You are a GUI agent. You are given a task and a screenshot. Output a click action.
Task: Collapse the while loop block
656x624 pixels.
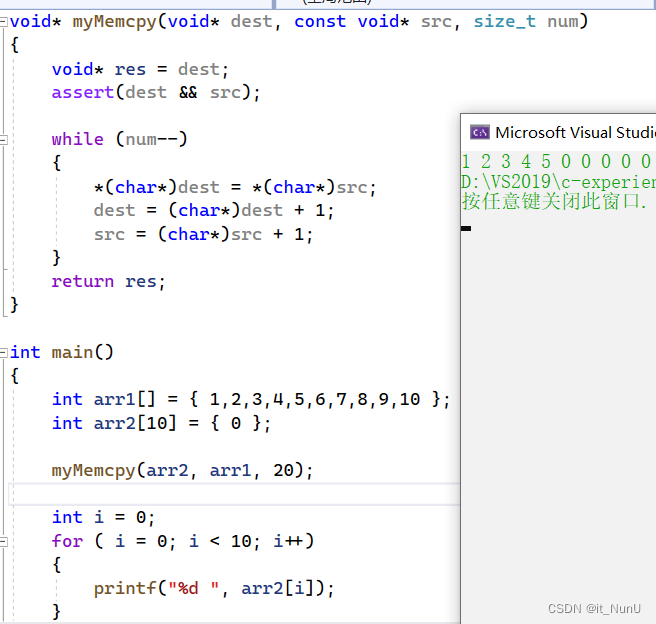3,140
